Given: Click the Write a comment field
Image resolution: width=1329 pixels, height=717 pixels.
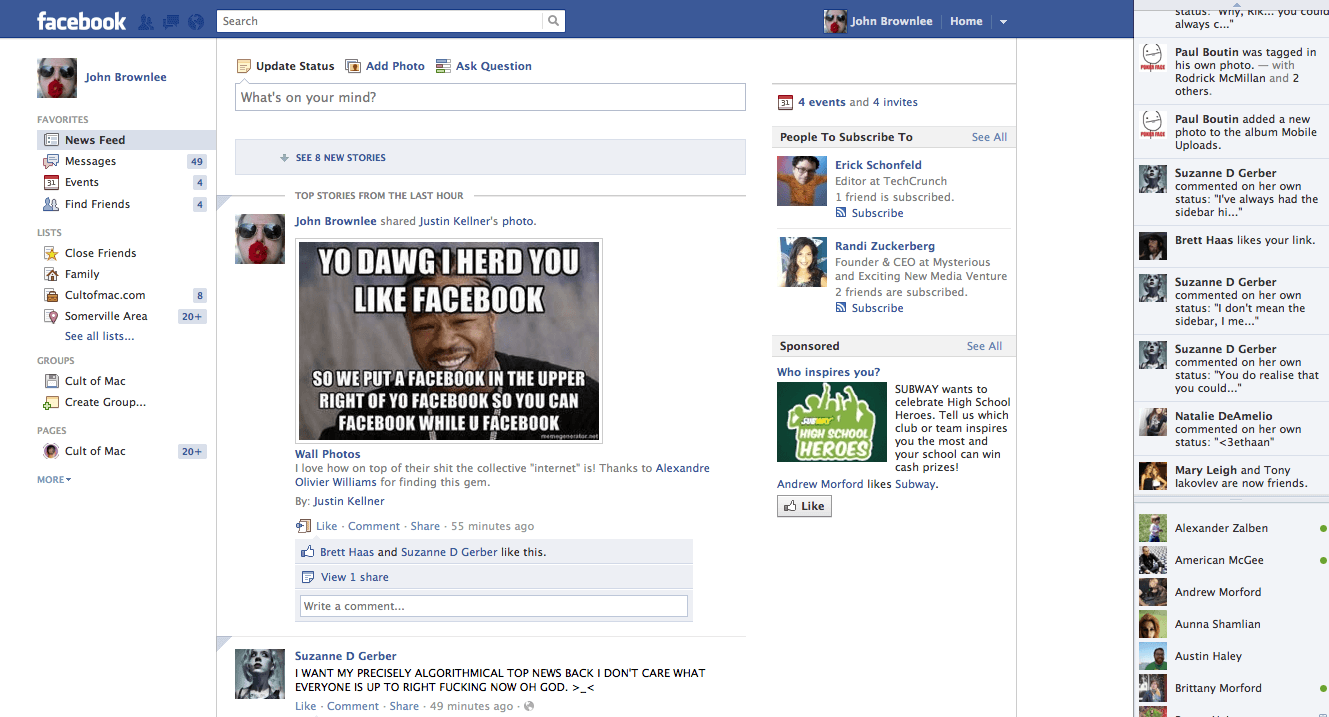Looking at the screenshot, I should (493, 606).
